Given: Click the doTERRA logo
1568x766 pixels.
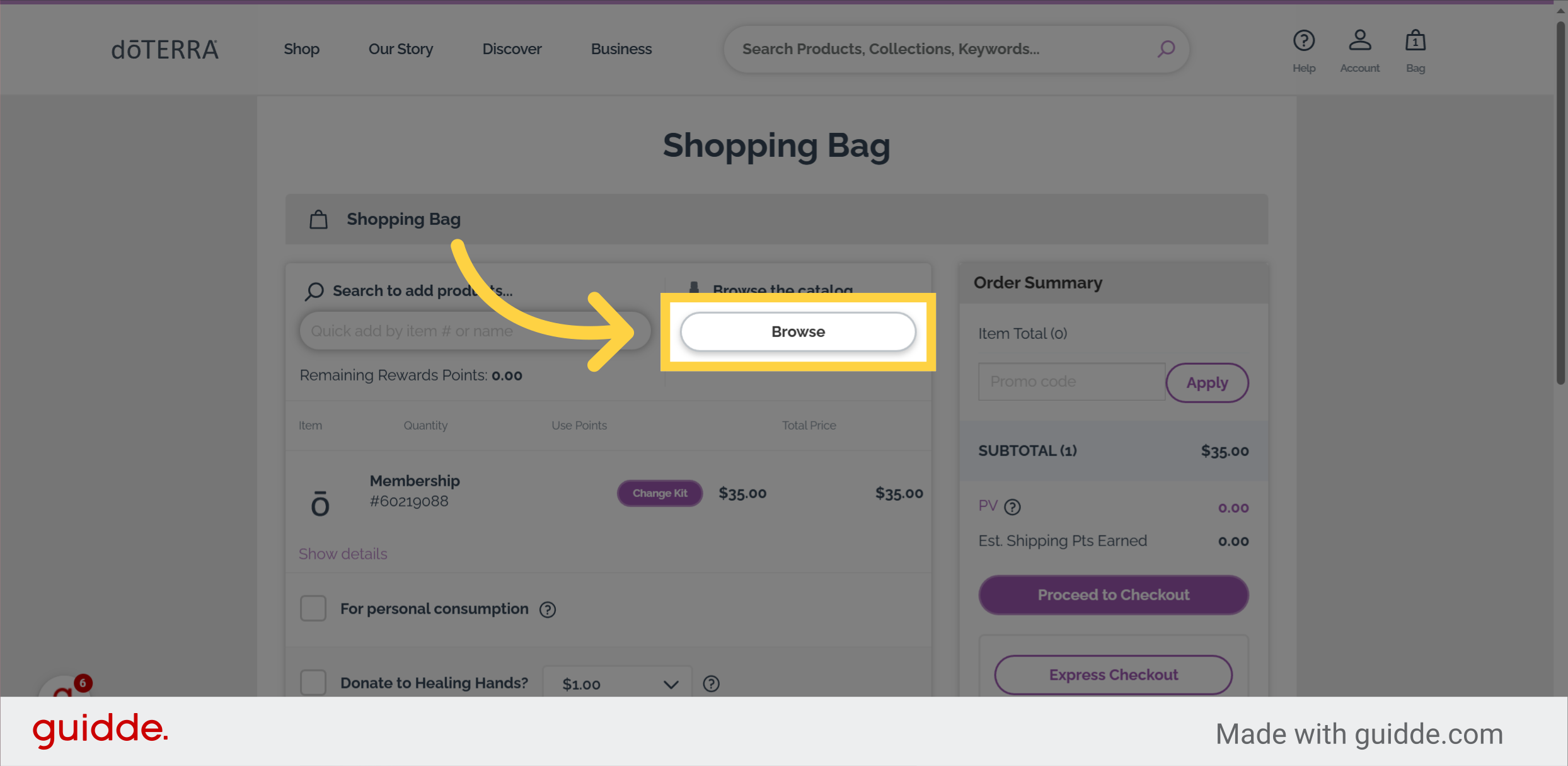Looking at the screenshot, I should [164, 49].
